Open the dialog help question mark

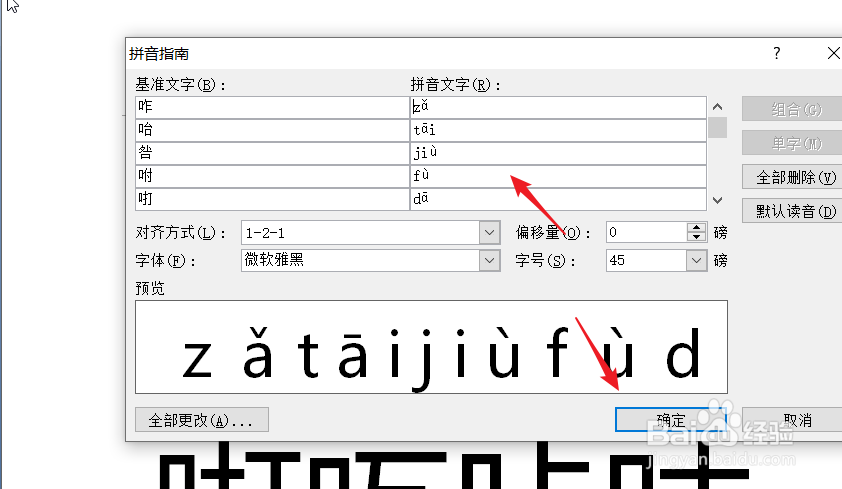[776, 53]
